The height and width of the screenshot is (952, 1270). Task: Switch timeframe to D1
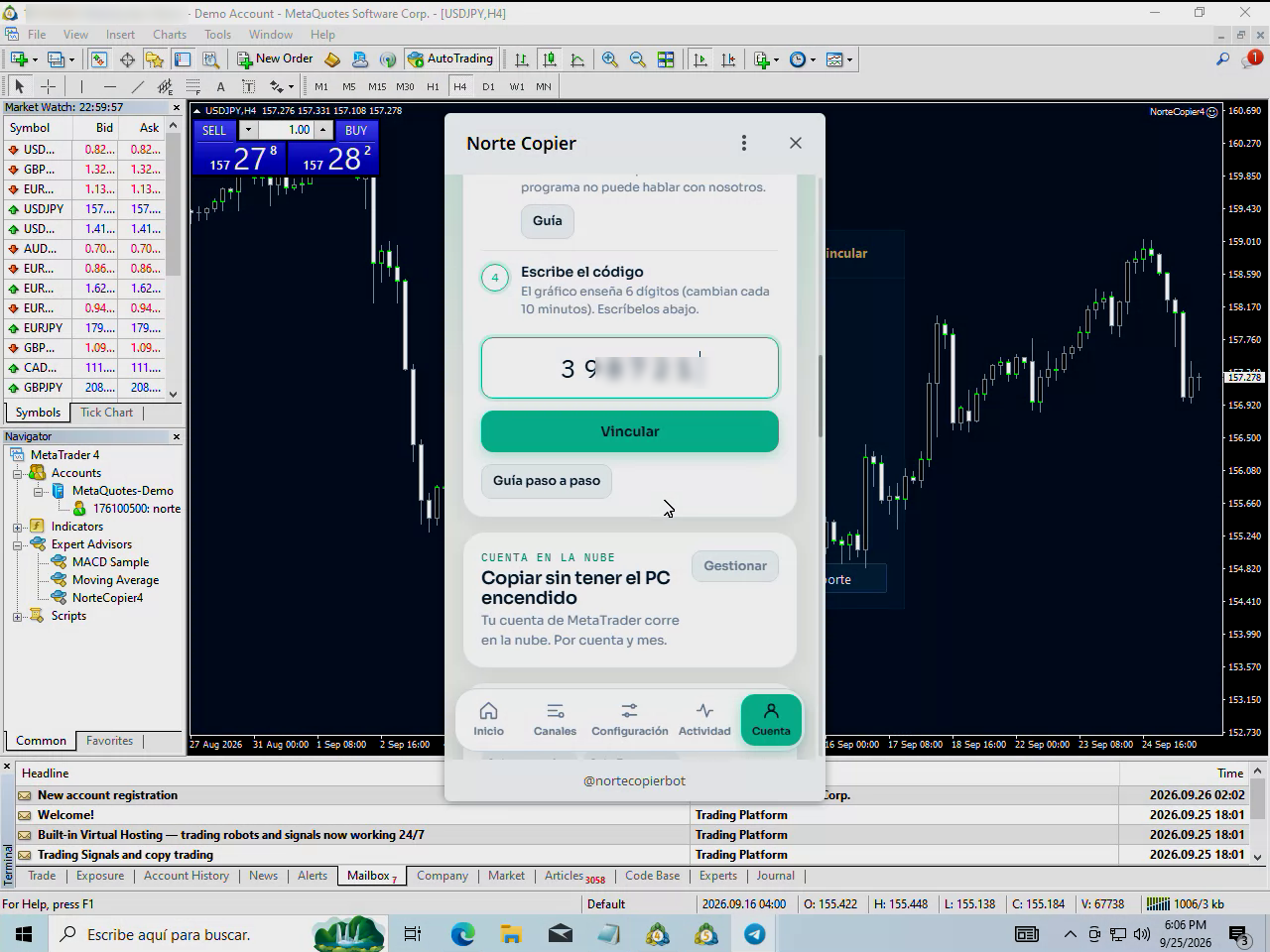click(488, 86)
